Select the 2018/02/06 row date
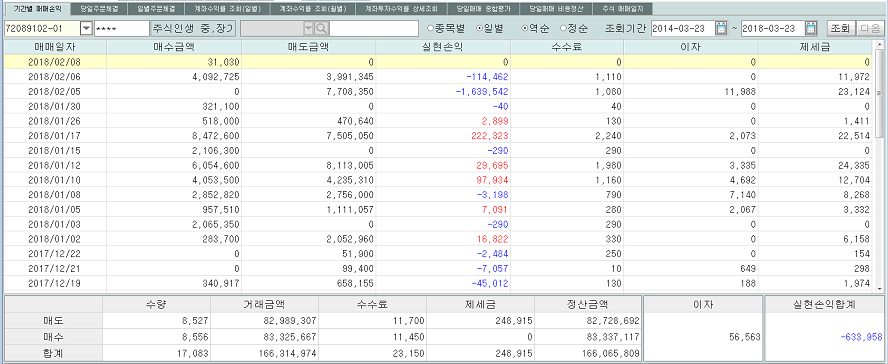Screen dimensions: 888x364 click(x=54, y=76)
